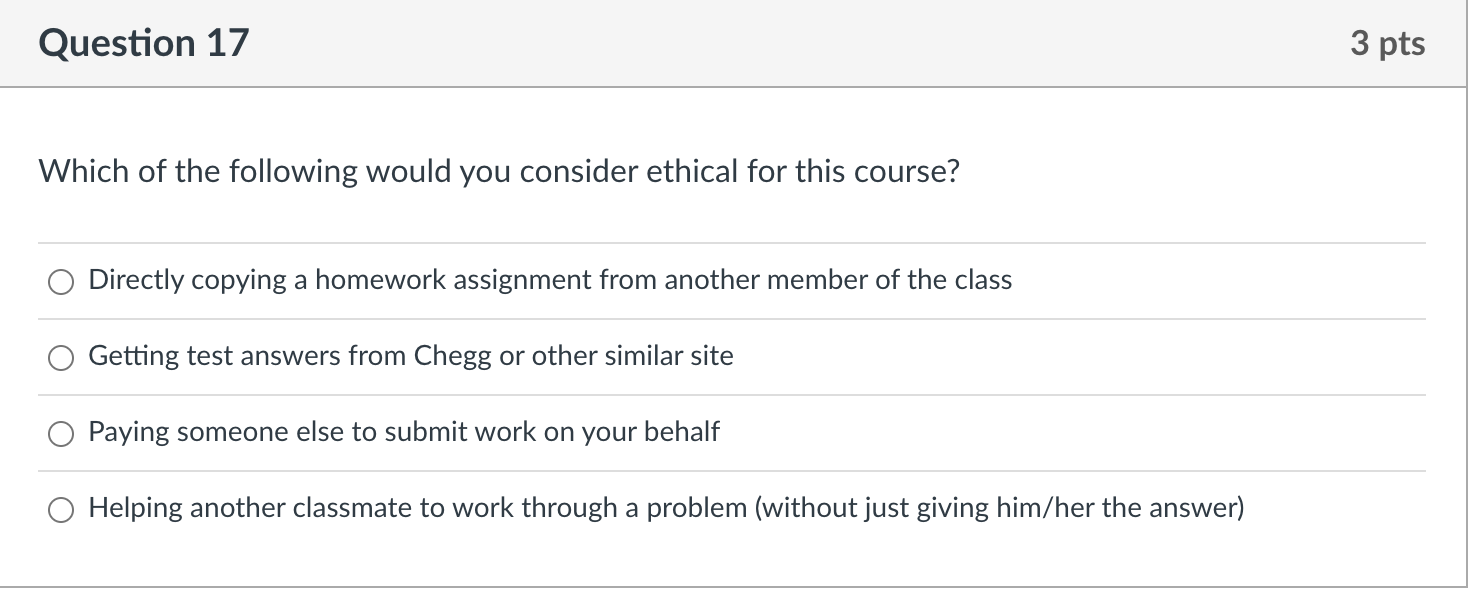Click the "Helping another classmate" answer text

[x=666, y=508]
